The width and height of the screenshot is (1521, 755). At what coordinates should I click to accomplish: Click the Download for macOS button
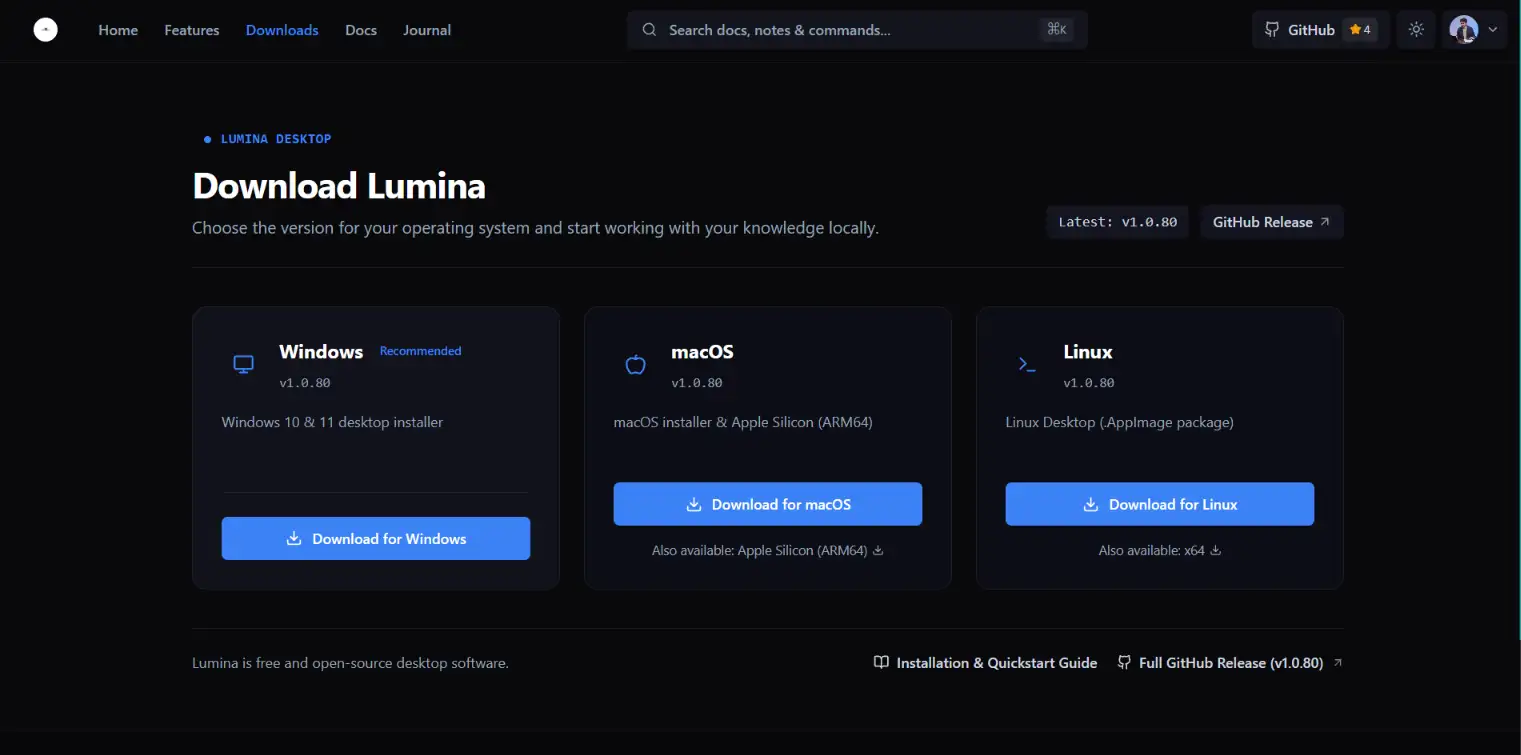pos(768,504)
